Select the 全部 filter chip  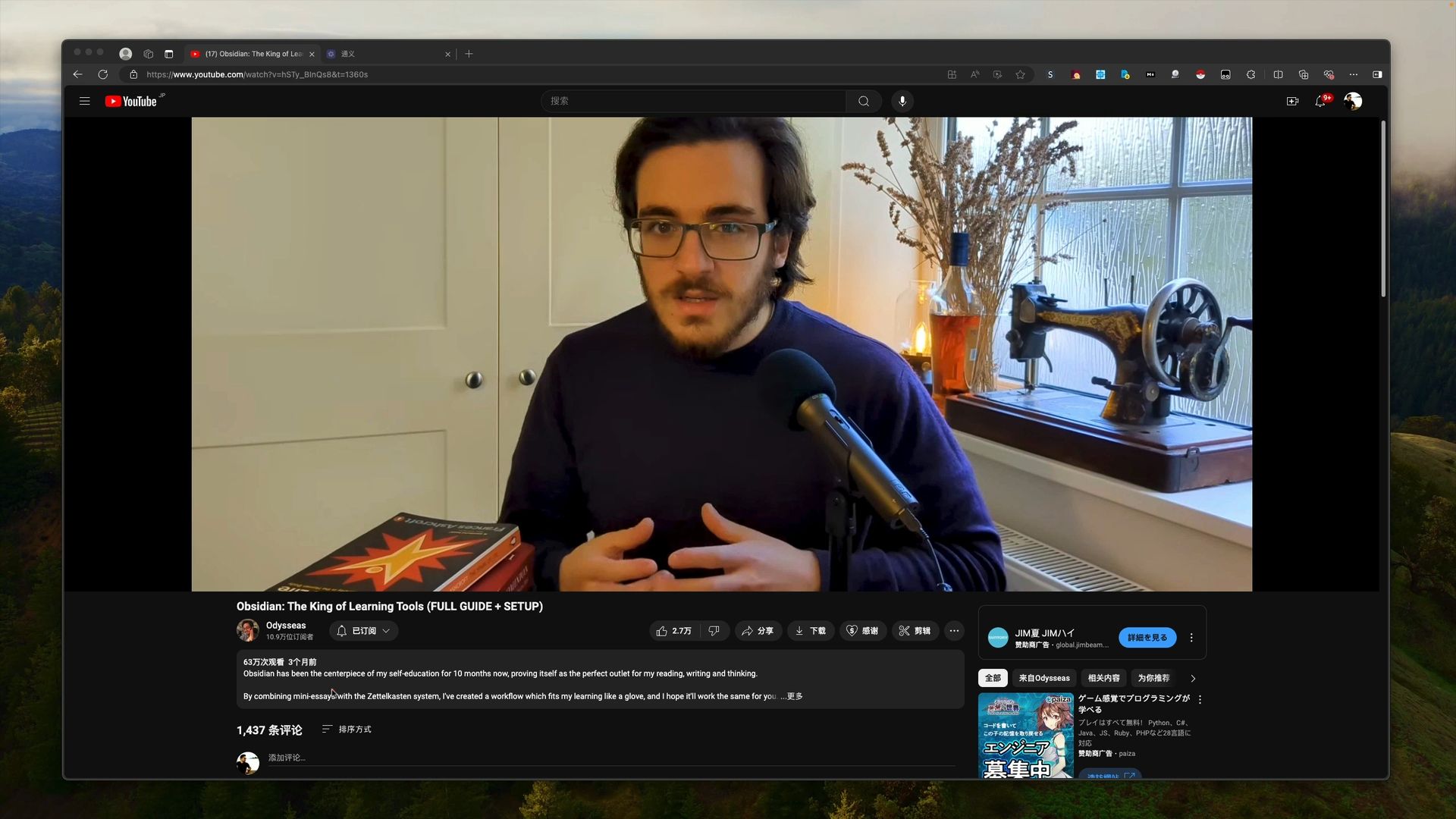click(x=993, y=678)
